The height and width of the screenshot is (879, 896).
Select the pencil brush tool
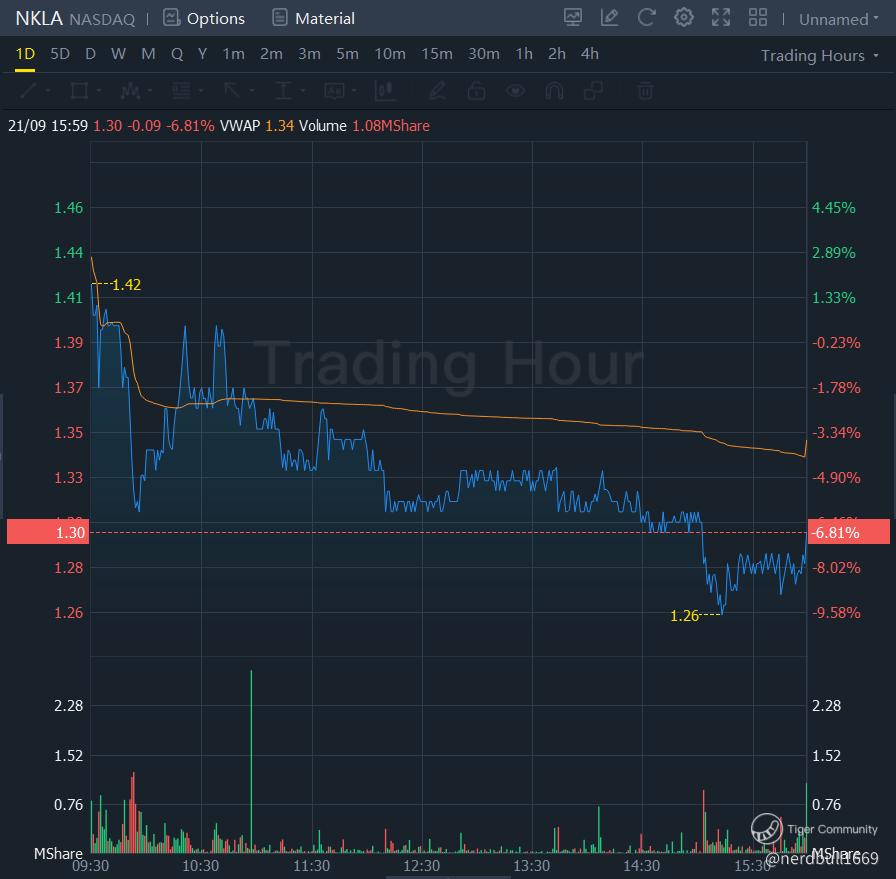click(x=437, y=90)
